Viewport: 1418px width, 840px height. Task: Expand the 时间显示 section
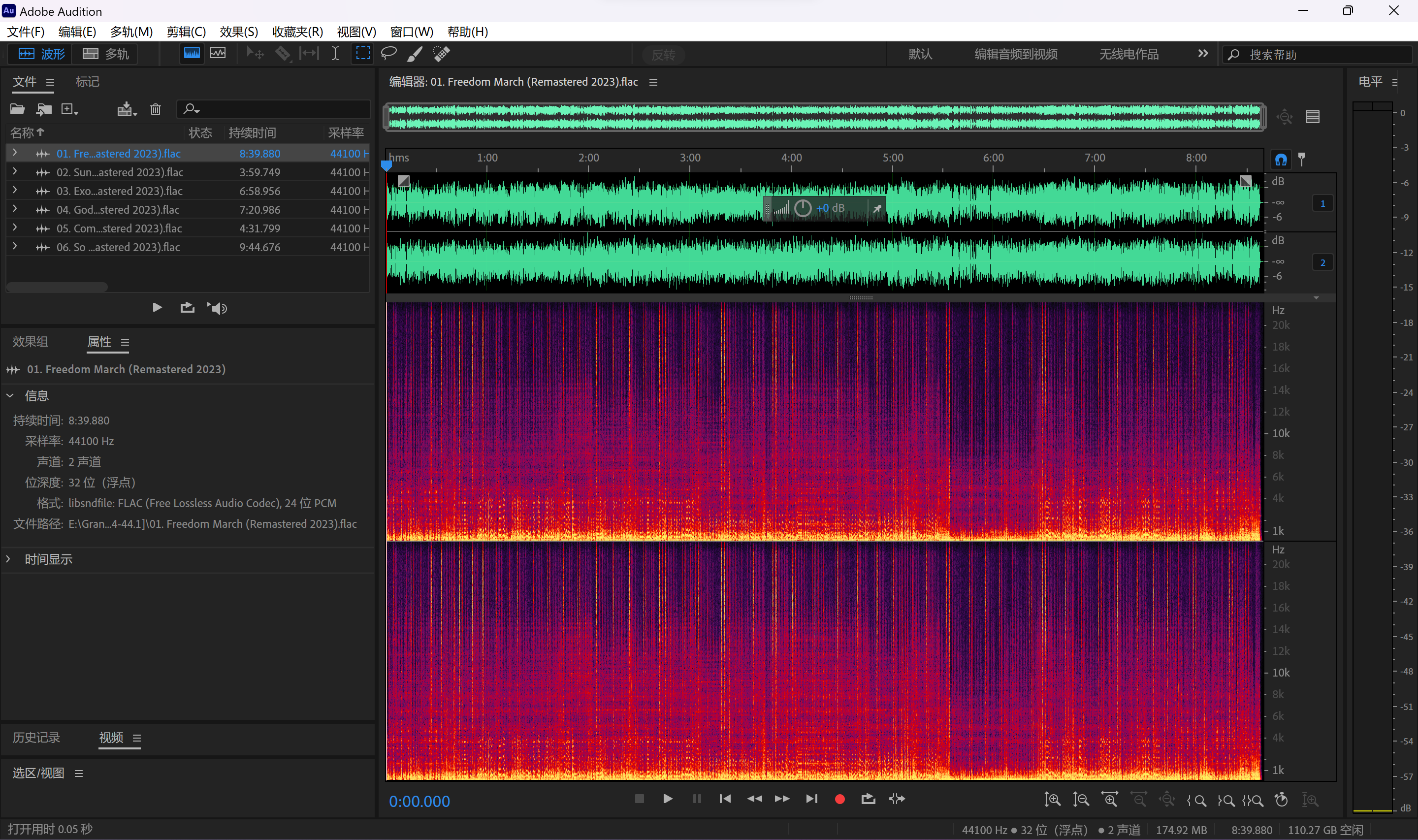point(9,559)
